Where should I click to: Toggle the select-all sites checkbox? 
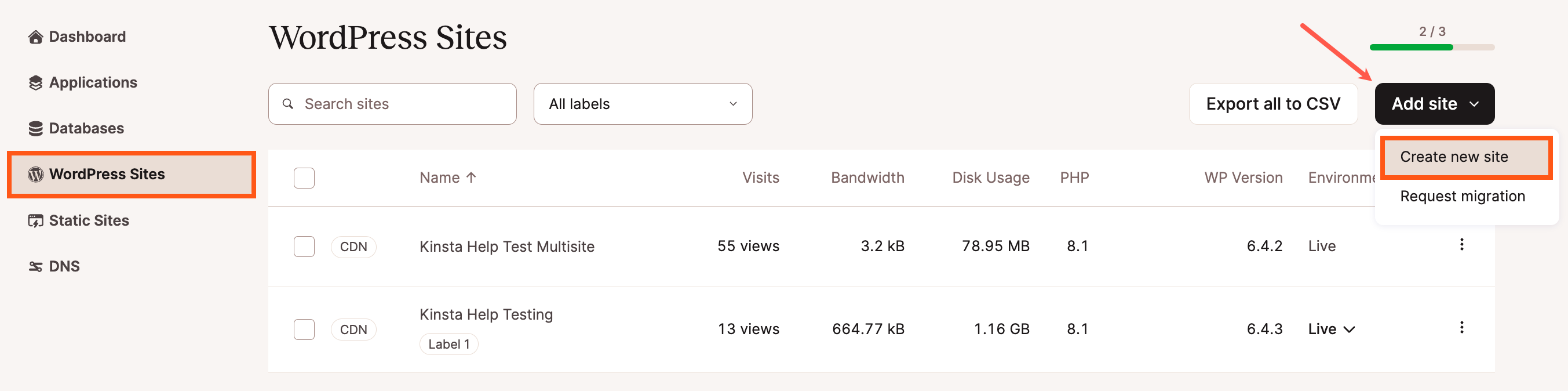pos(304,178)
